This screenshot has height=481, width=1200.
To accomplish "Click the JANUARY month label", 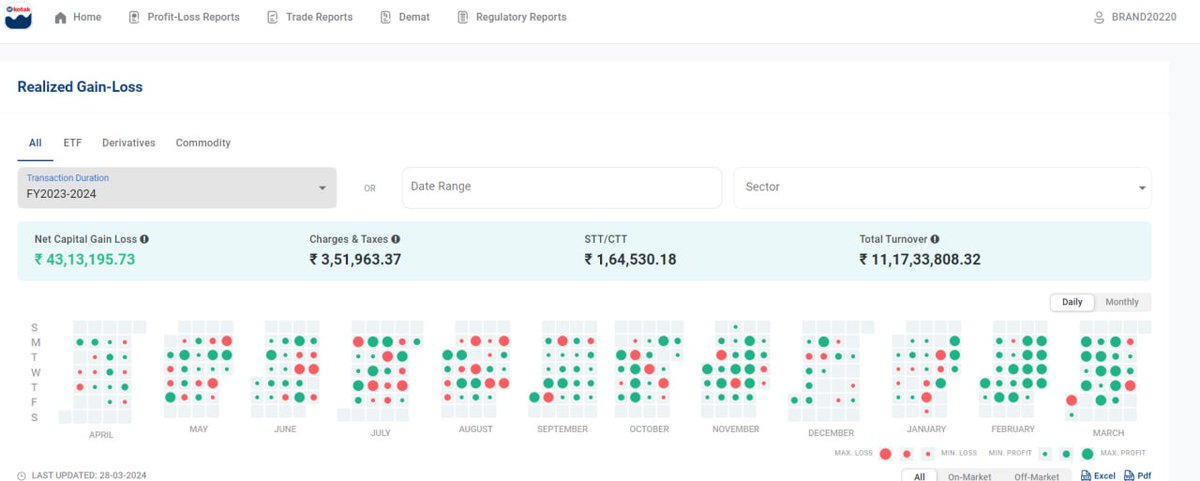I will pyautogui.click(x=926, y=428).
